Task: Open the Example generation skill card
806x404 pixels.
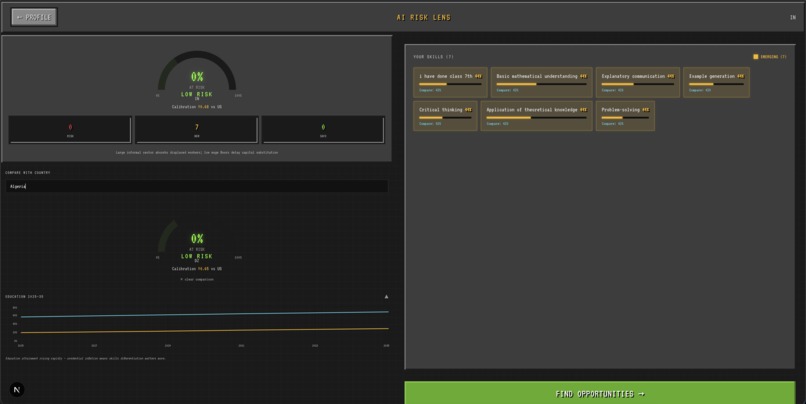Action: pyautogui.click(x=716, y=82)
